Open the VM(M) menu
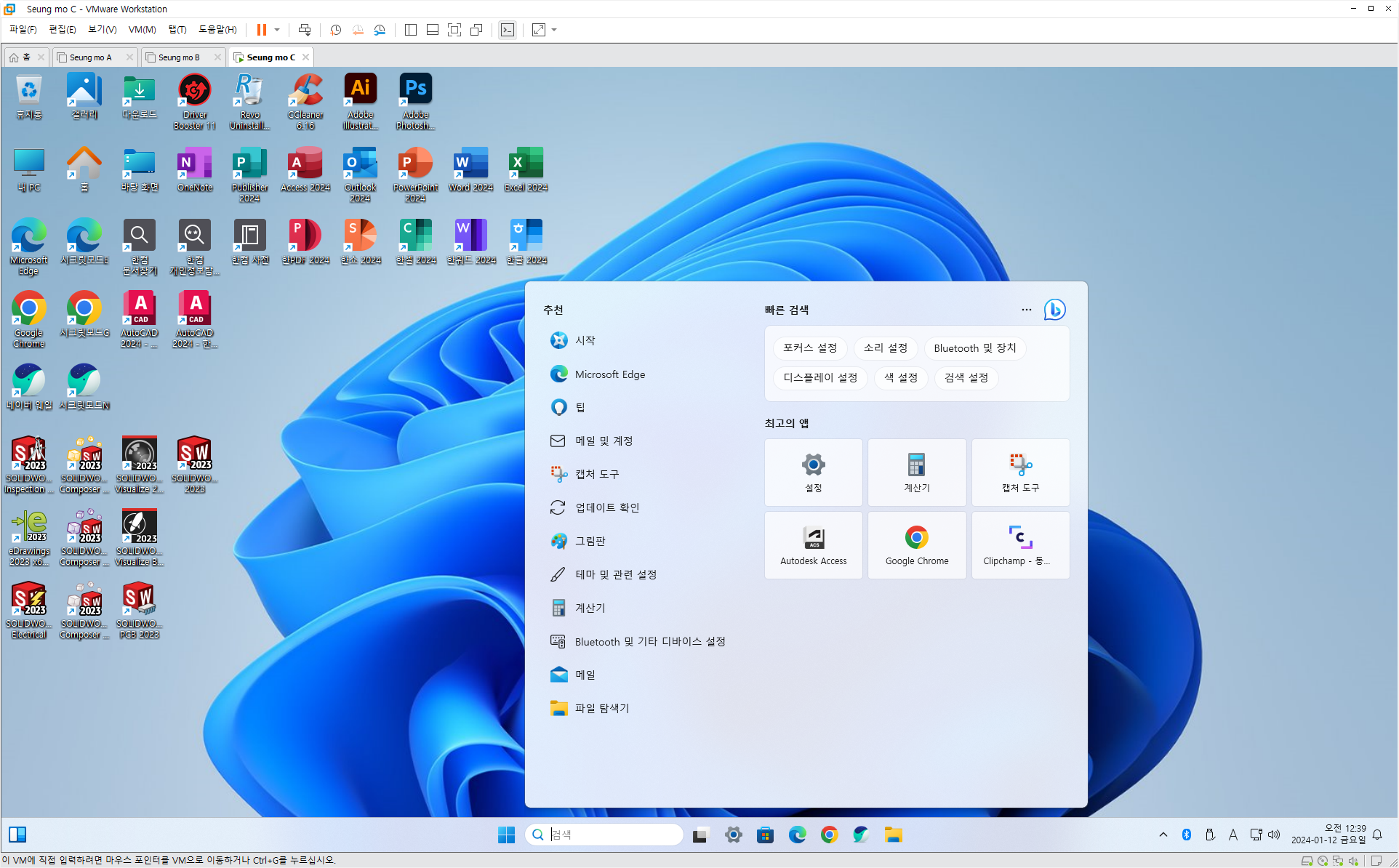 click(142, 30)
